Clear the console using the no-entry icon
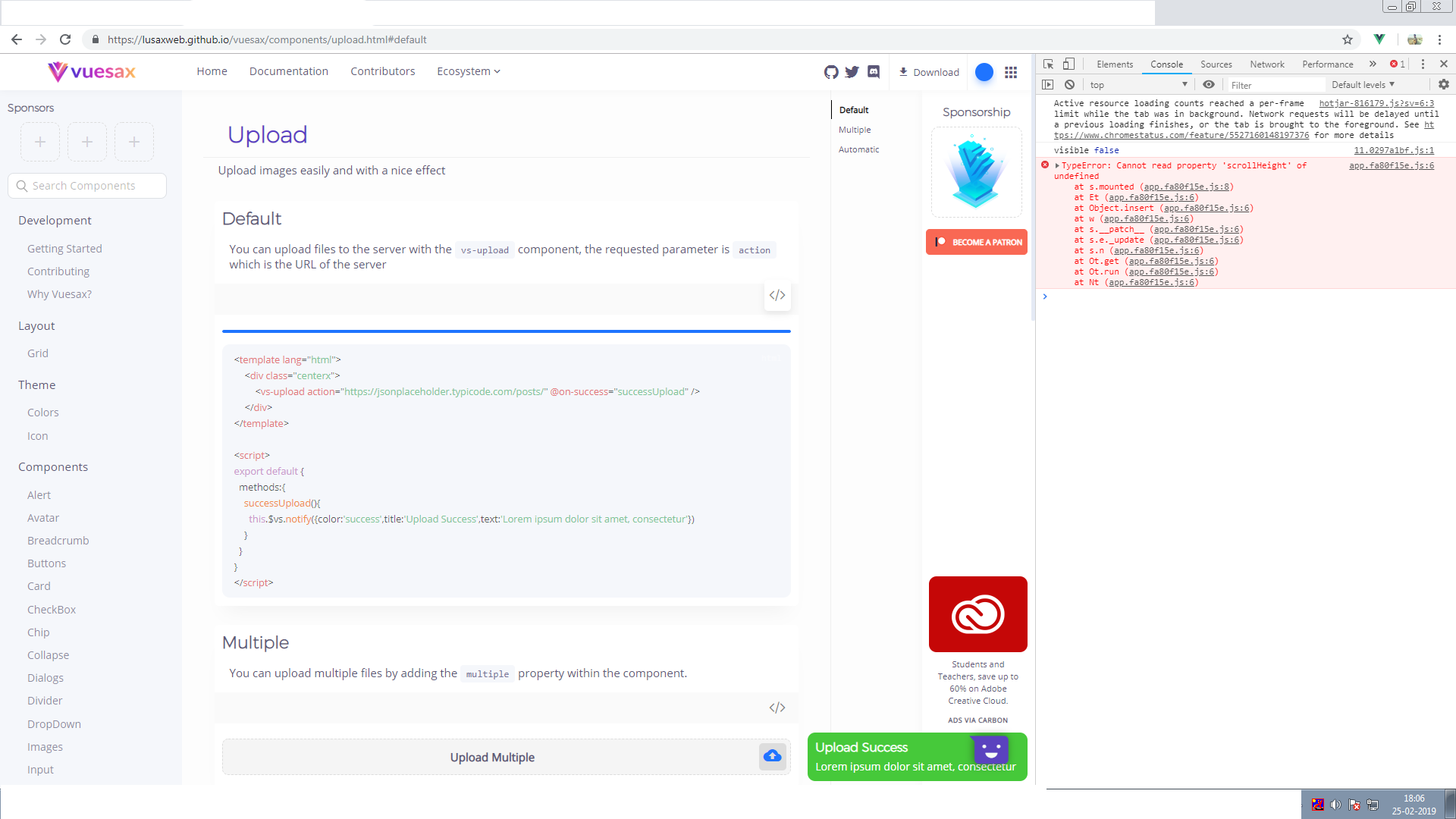This screenshot has width=1456, height=819. click(1069, 85)
